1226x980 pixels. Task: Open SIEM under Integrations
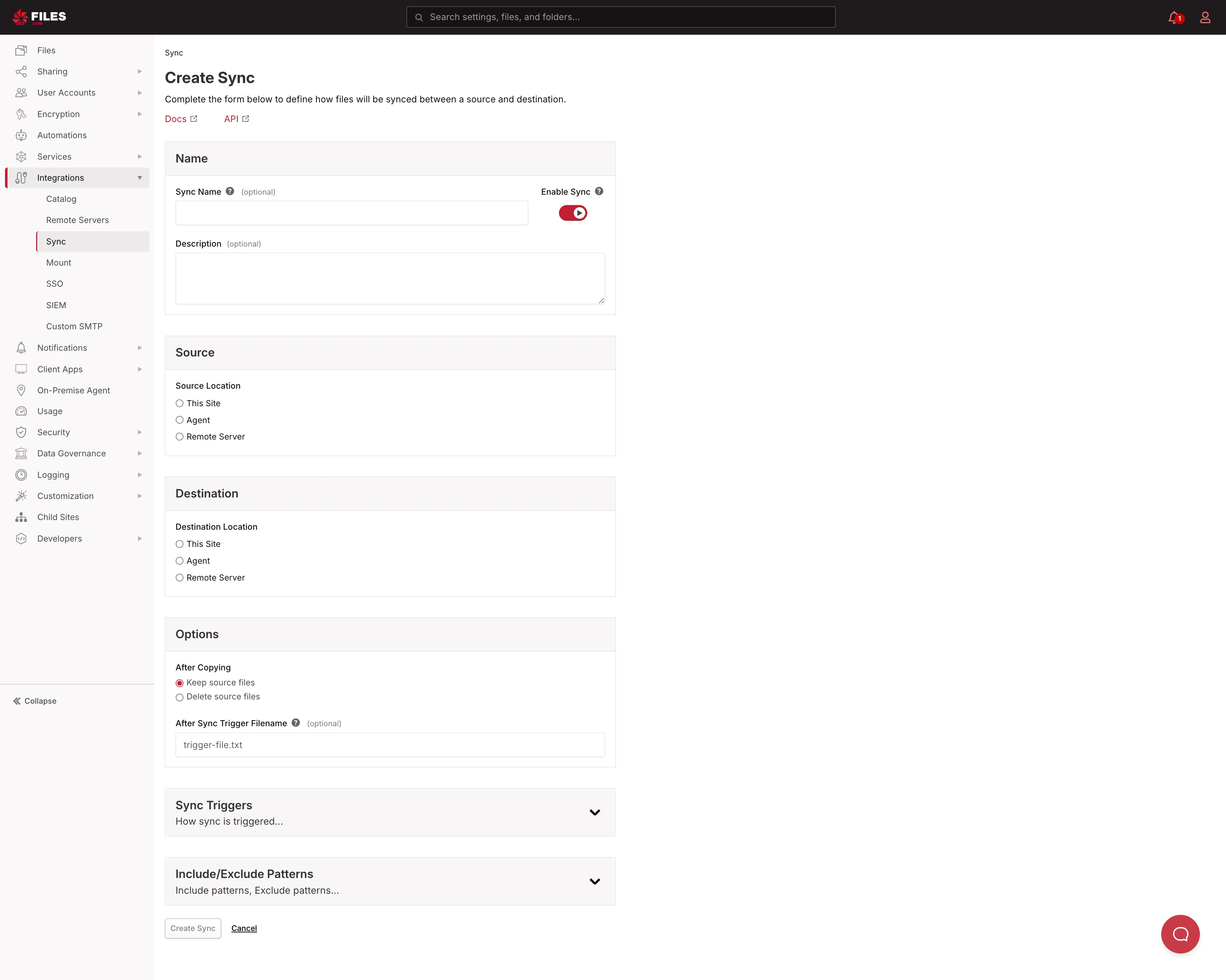[56, 305]
